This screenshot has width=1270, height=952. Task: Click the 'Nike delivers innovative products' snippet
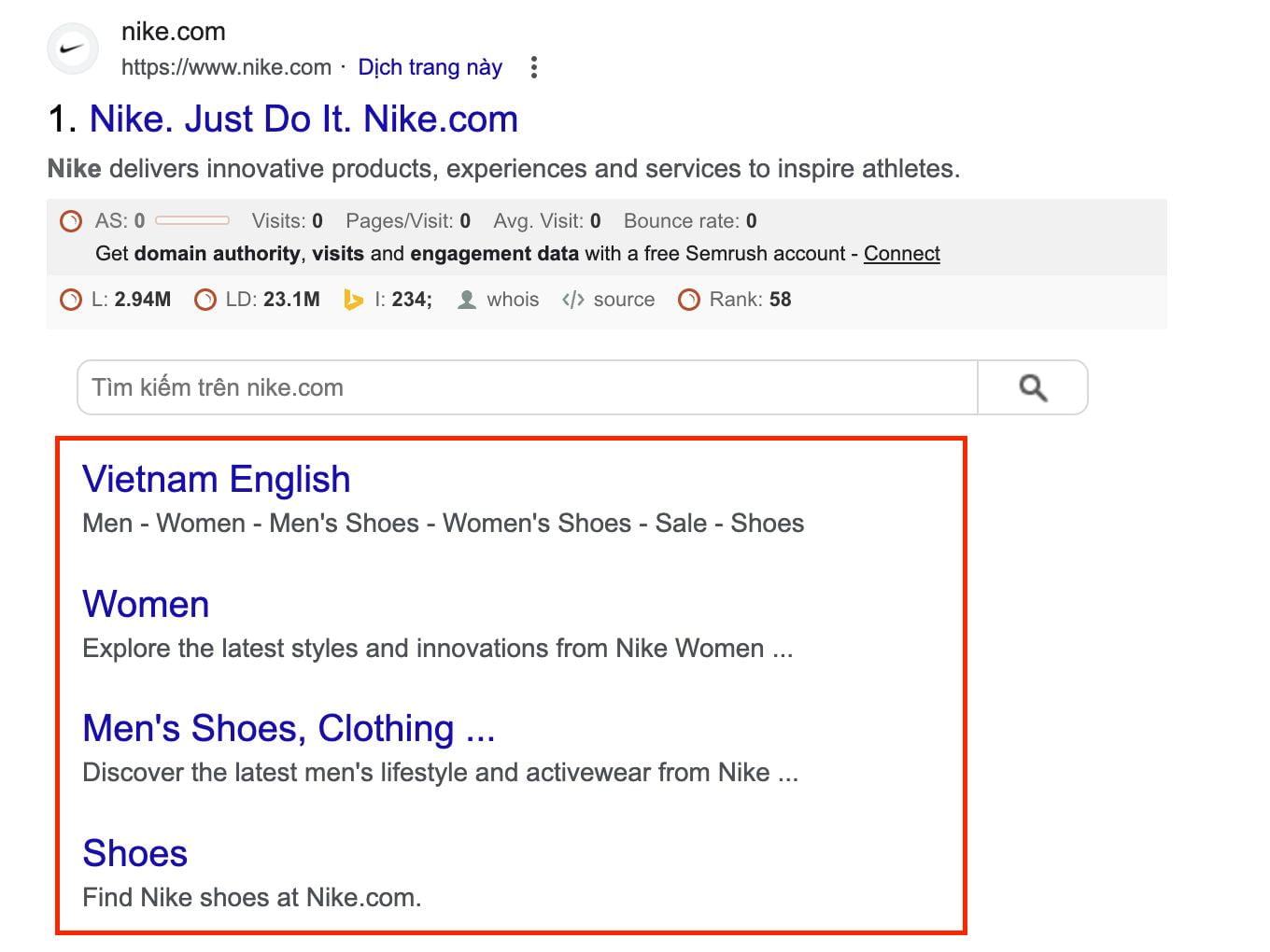pyautogui.click(x=504, y=169)
